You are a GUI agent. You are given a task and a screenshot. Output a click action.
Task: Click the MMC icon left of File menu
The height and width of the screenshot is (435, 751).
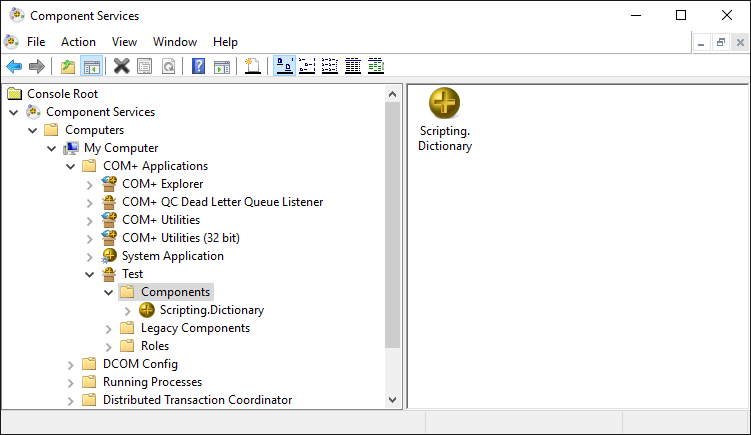point(11,42)
